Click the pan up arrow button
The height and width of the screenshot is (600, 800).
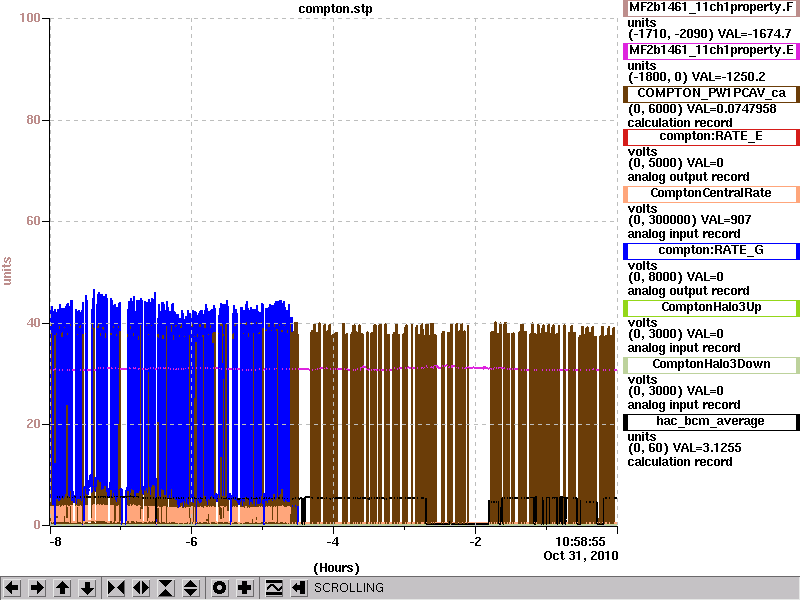[62, 588]
